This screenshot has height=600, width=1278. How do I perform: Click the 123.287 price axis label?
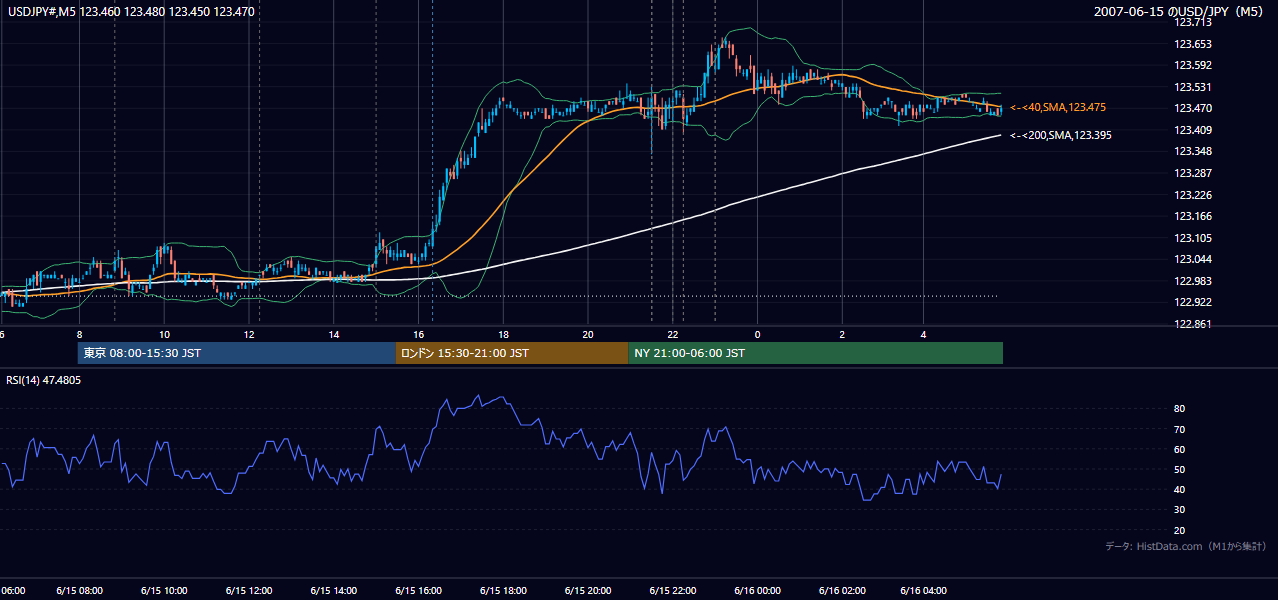(1194, 173)
